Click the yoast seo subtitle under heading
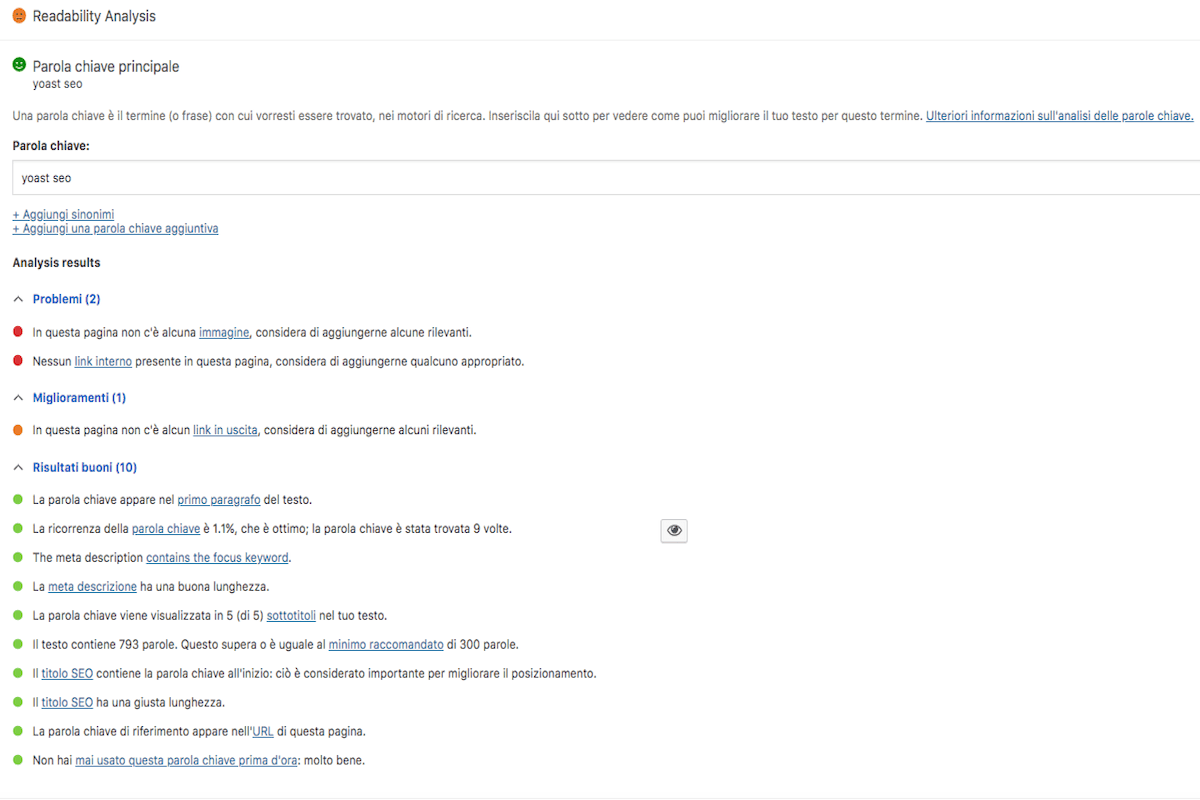 pos(58,84)
